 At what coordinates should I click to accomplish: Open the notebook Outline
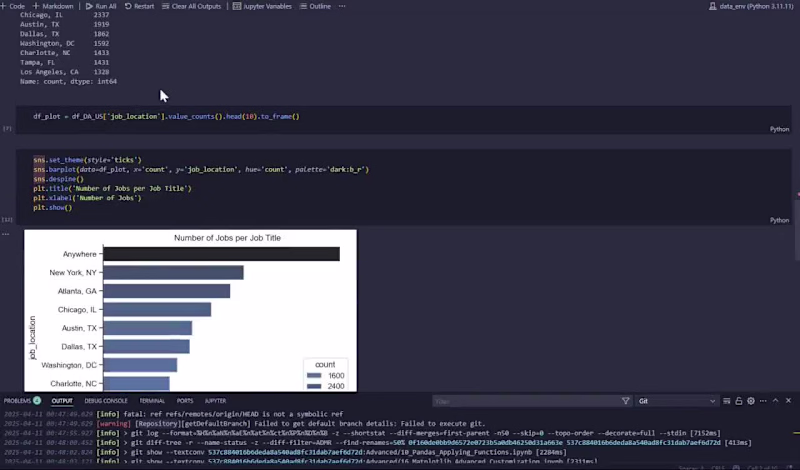pyautogui.click(x=315, y=6)
